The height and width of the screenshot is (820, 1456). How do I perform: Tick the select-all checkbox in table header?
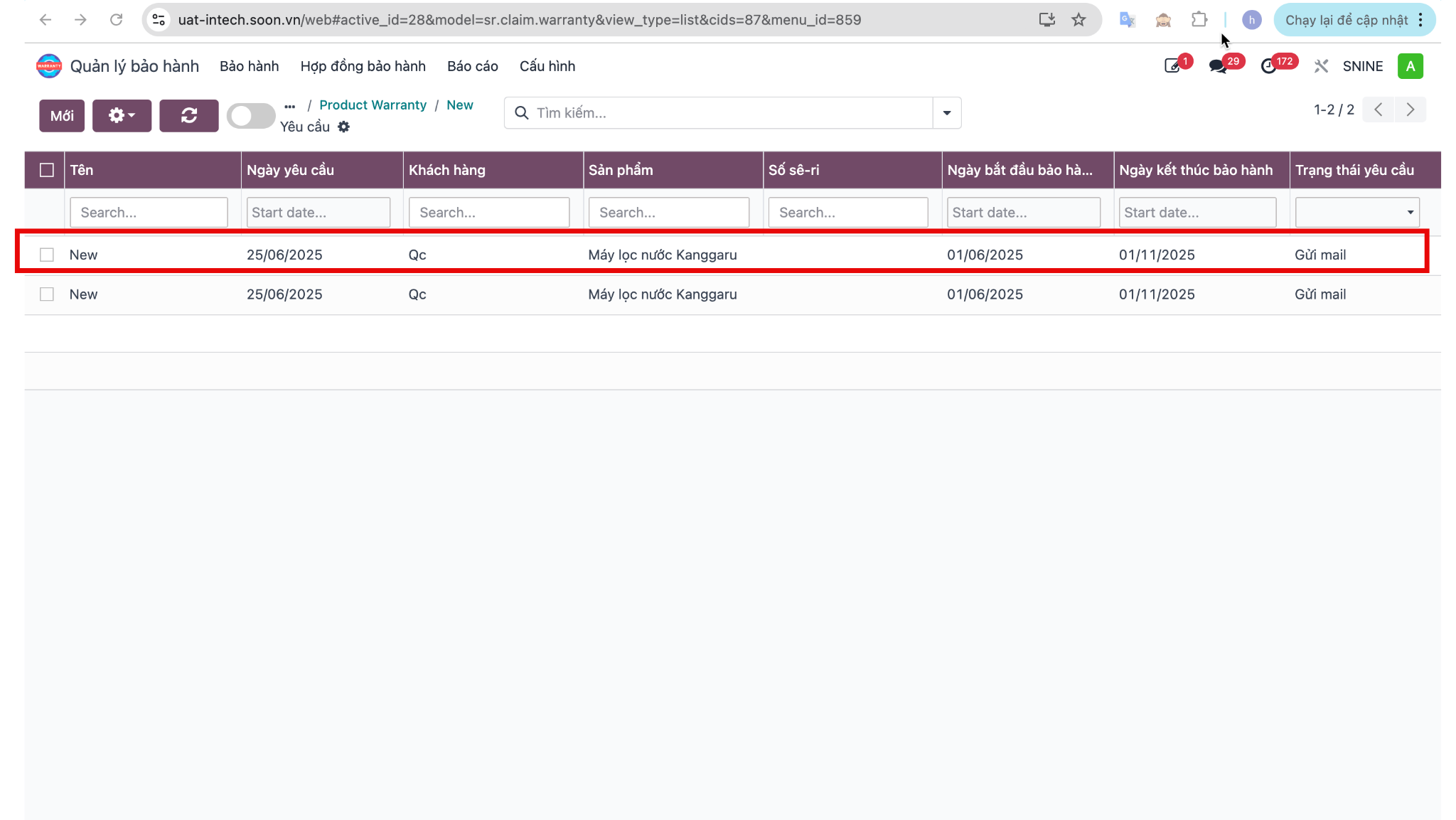pyautogui.click(x=47, y=170)
